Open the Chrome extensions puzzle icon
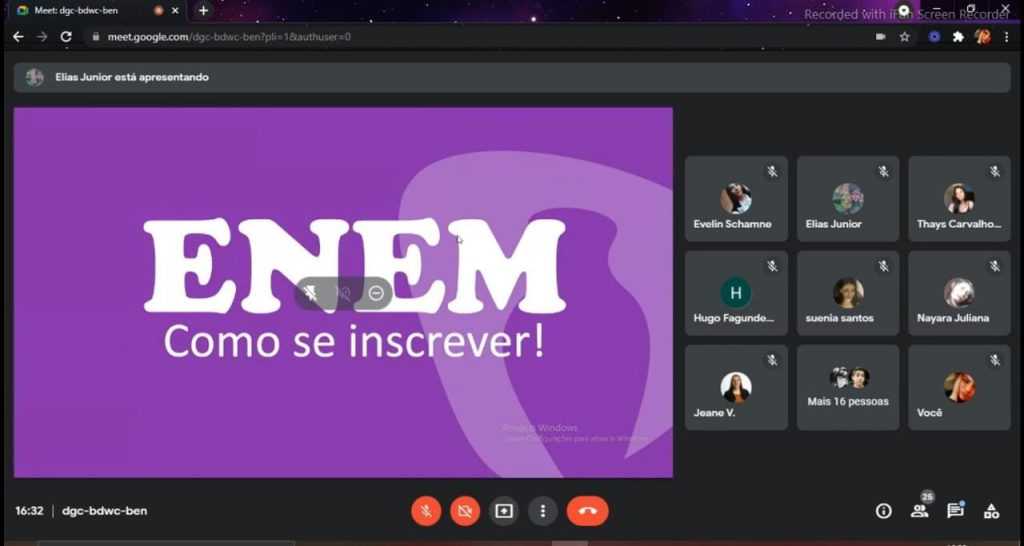This screenshot has height=546, width=1024. point(958,36)
